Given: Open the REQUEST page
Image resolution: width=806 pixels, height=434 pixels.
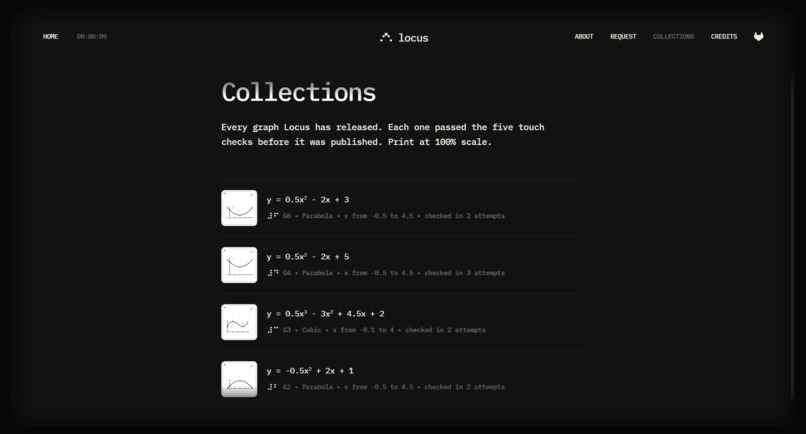Looking at the screenshot, I should 623,37.
